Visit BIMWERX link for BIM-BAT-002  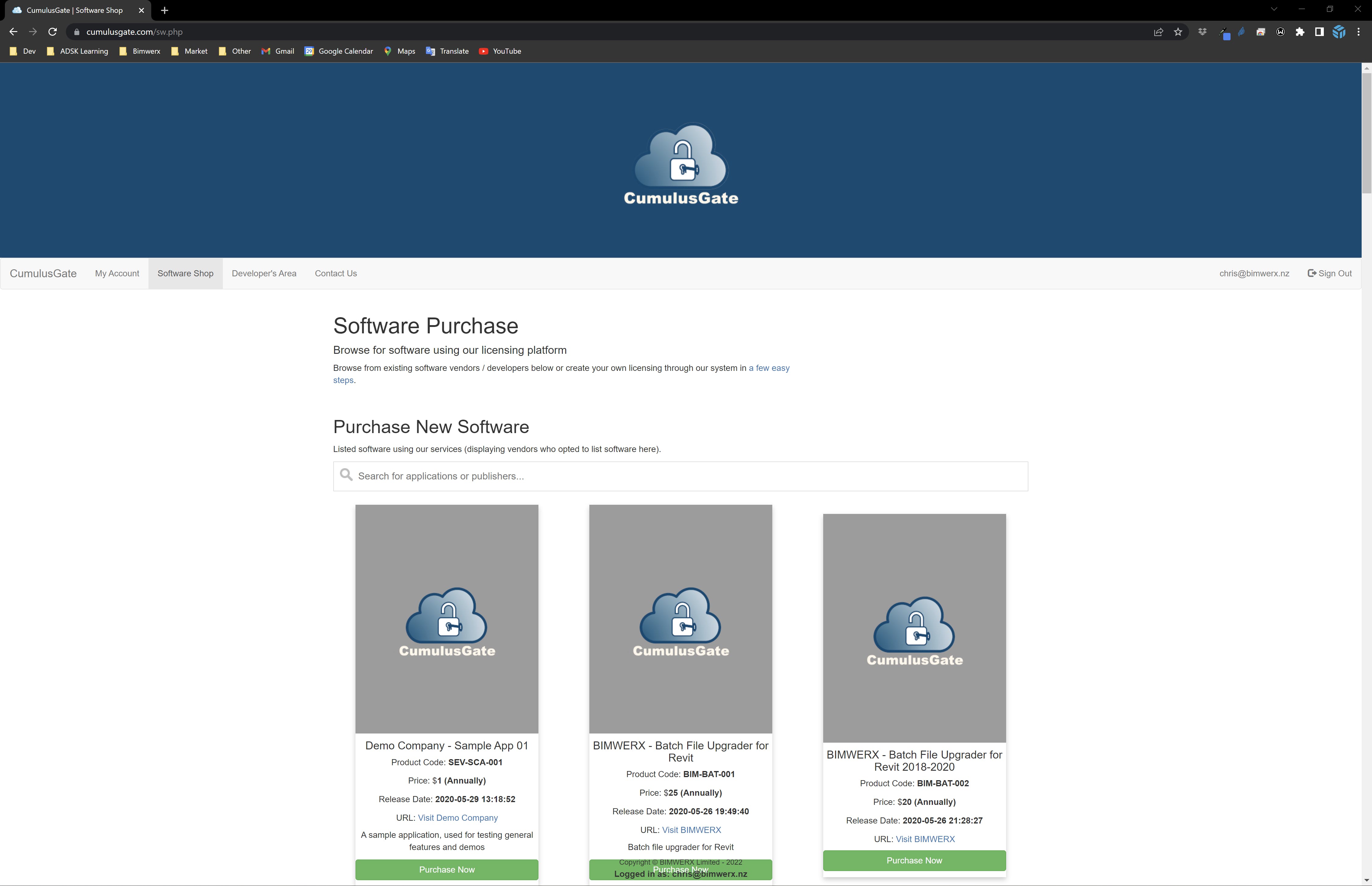coord(925,839)
